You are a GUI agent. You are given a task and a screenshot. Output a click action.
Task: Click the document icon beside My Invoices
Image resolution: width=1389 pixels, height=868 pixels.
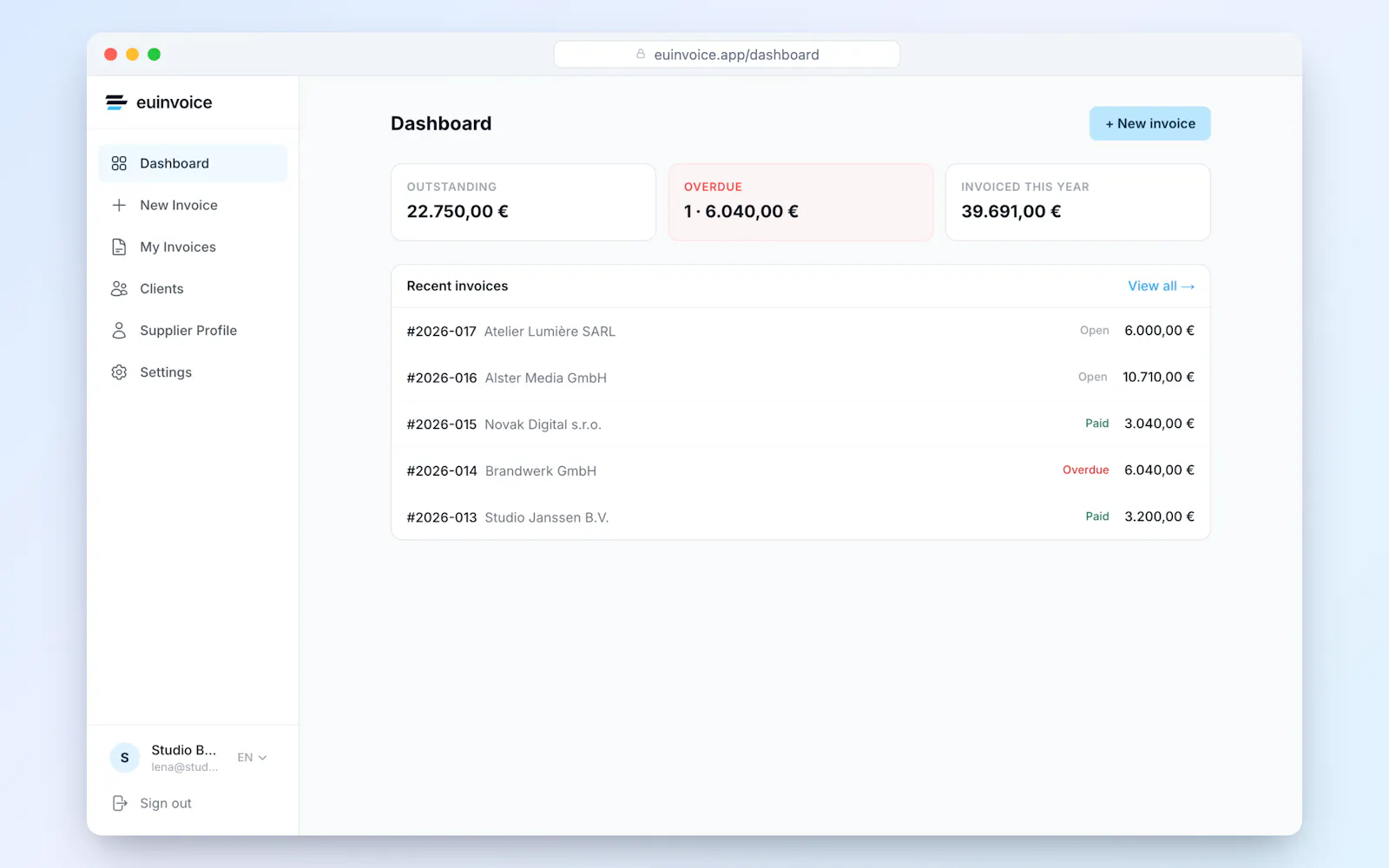point(119,247)
